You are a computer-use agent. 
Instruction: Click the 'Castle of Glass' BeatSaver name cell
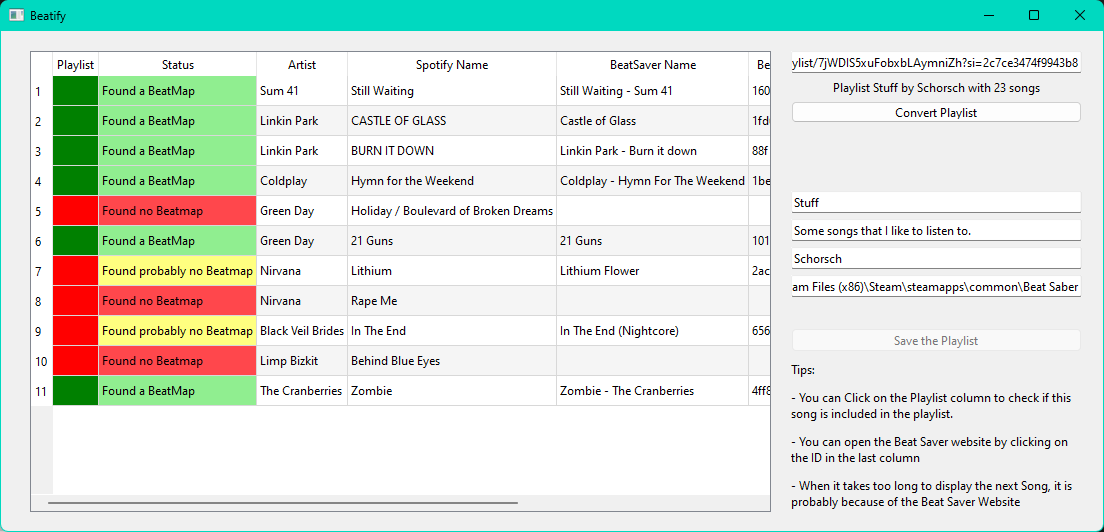[x=653, y=121]
